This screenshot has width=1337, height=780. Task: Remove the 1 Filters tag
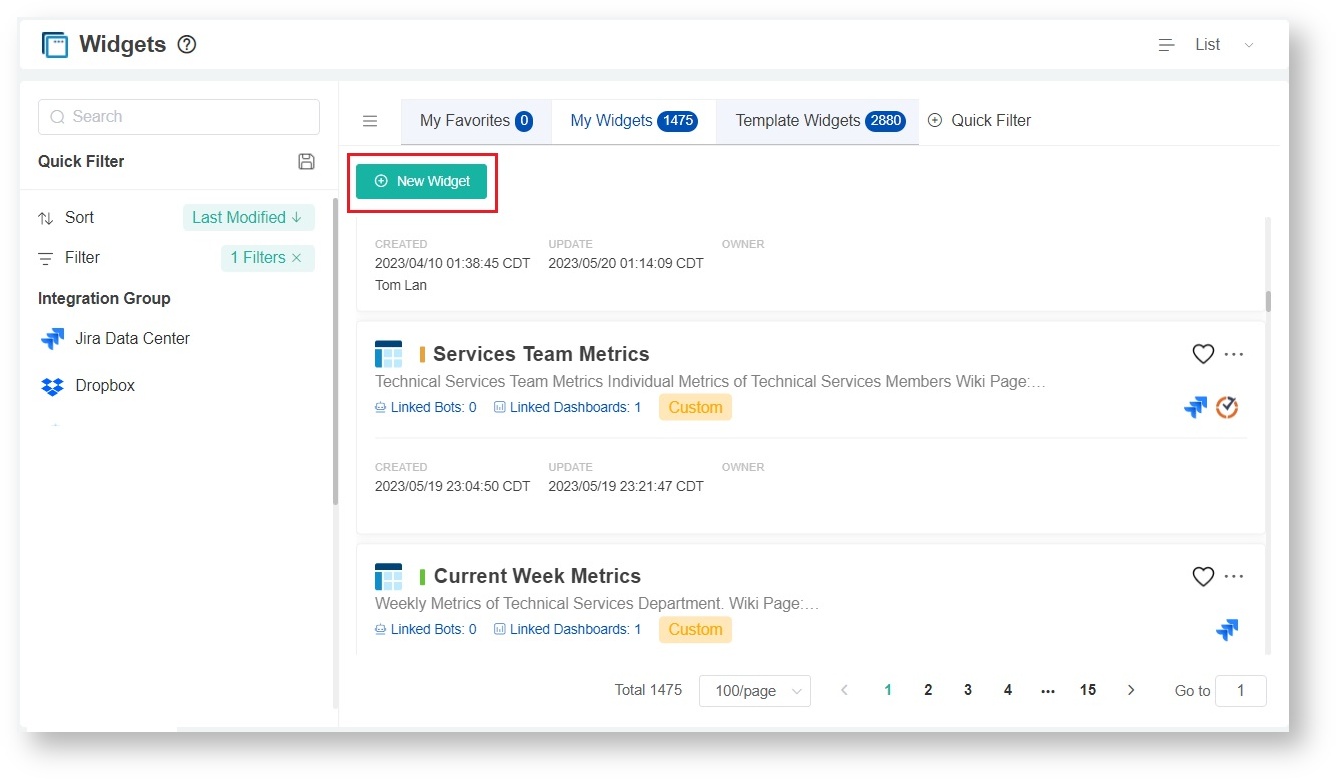pyautogui.click(x=296, y=258)
